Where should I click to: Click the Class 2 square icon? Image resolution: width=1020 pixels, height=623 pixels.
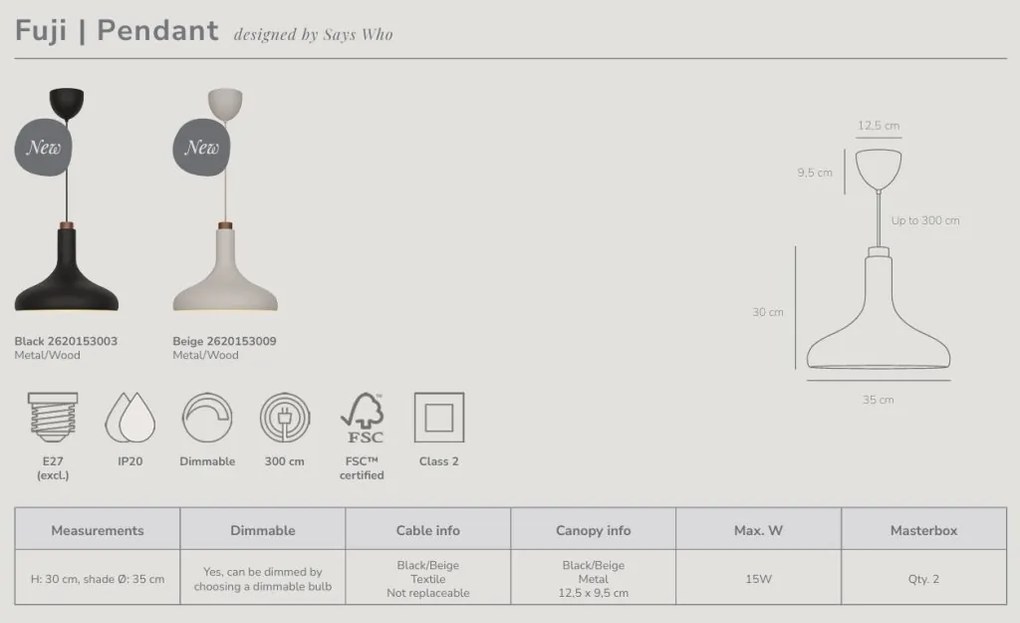439,418
